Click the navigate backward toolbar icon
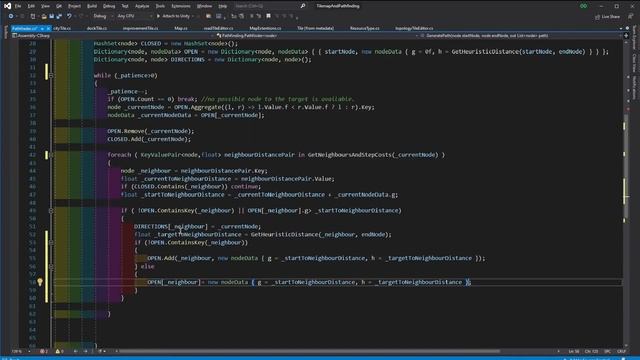This screenshot has height=360, width=640. coord(11,16)
